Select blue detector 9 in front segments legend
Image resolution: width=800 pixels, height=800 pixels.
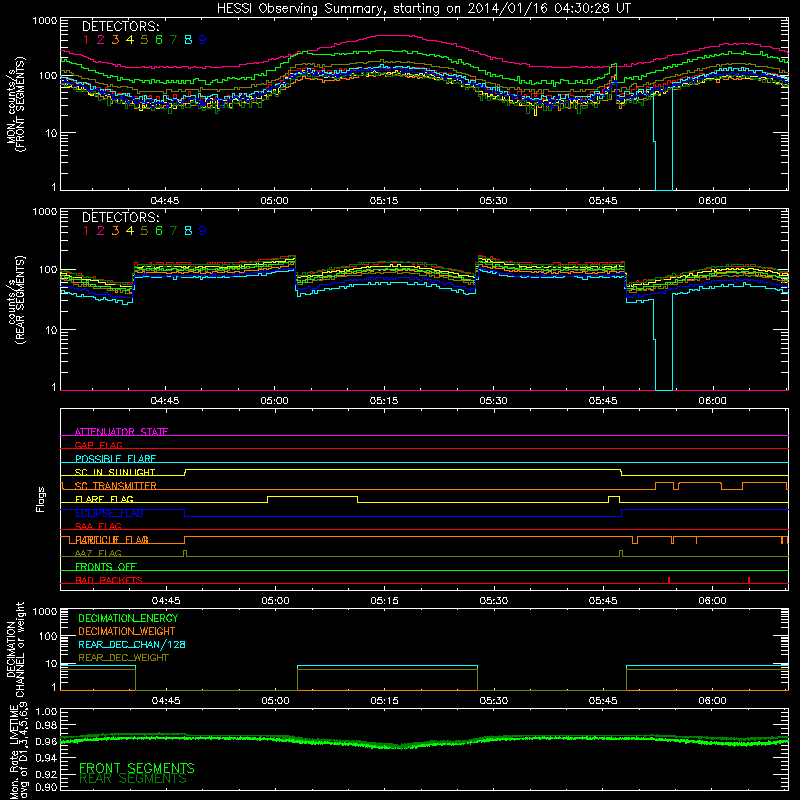coord(203,40)
